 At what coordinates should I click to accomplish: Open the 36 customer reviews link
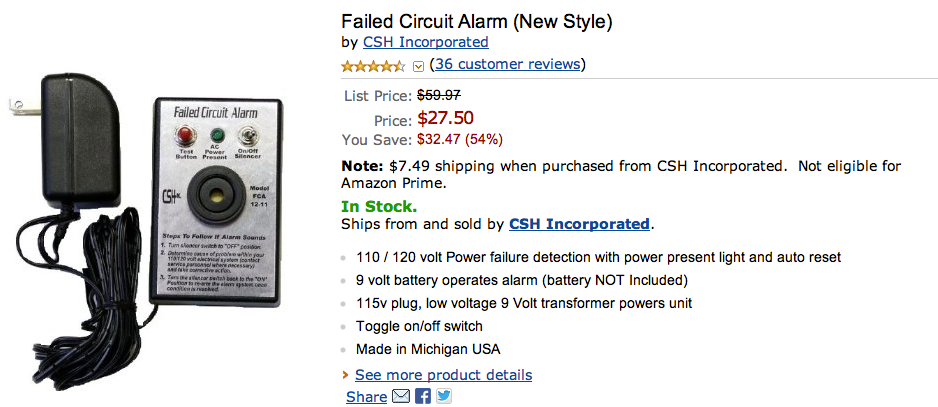507,64
